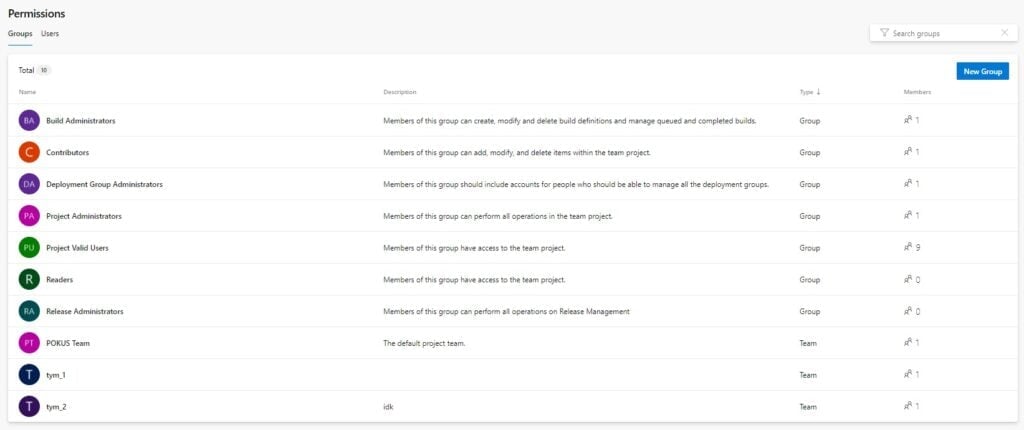Clear the search groups filter with X
This screenshot has height=430, width=1024.
tap(1004, 33)
